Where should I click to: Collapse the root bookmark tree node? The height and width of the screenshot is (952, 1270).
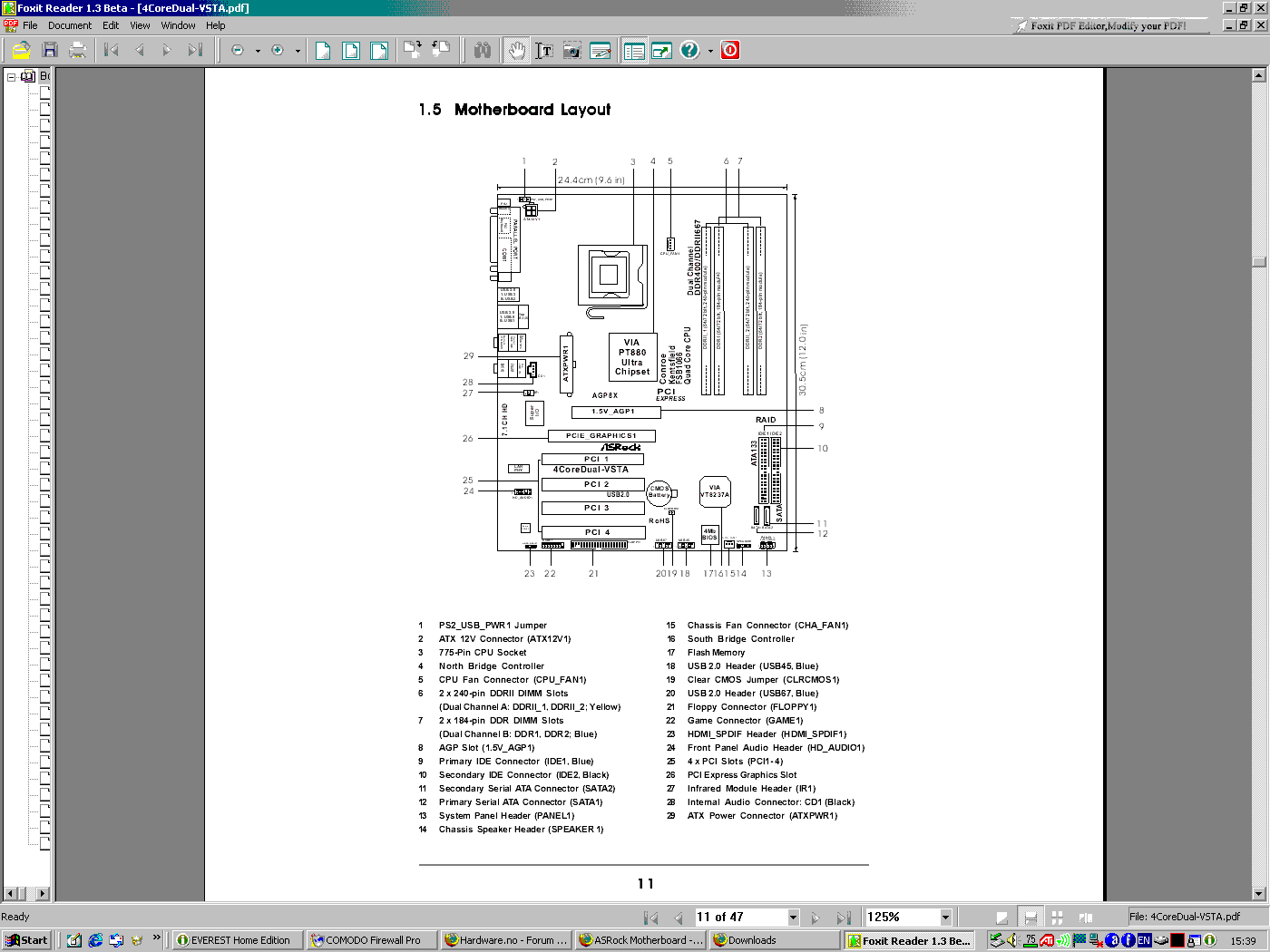coord(12,77)
